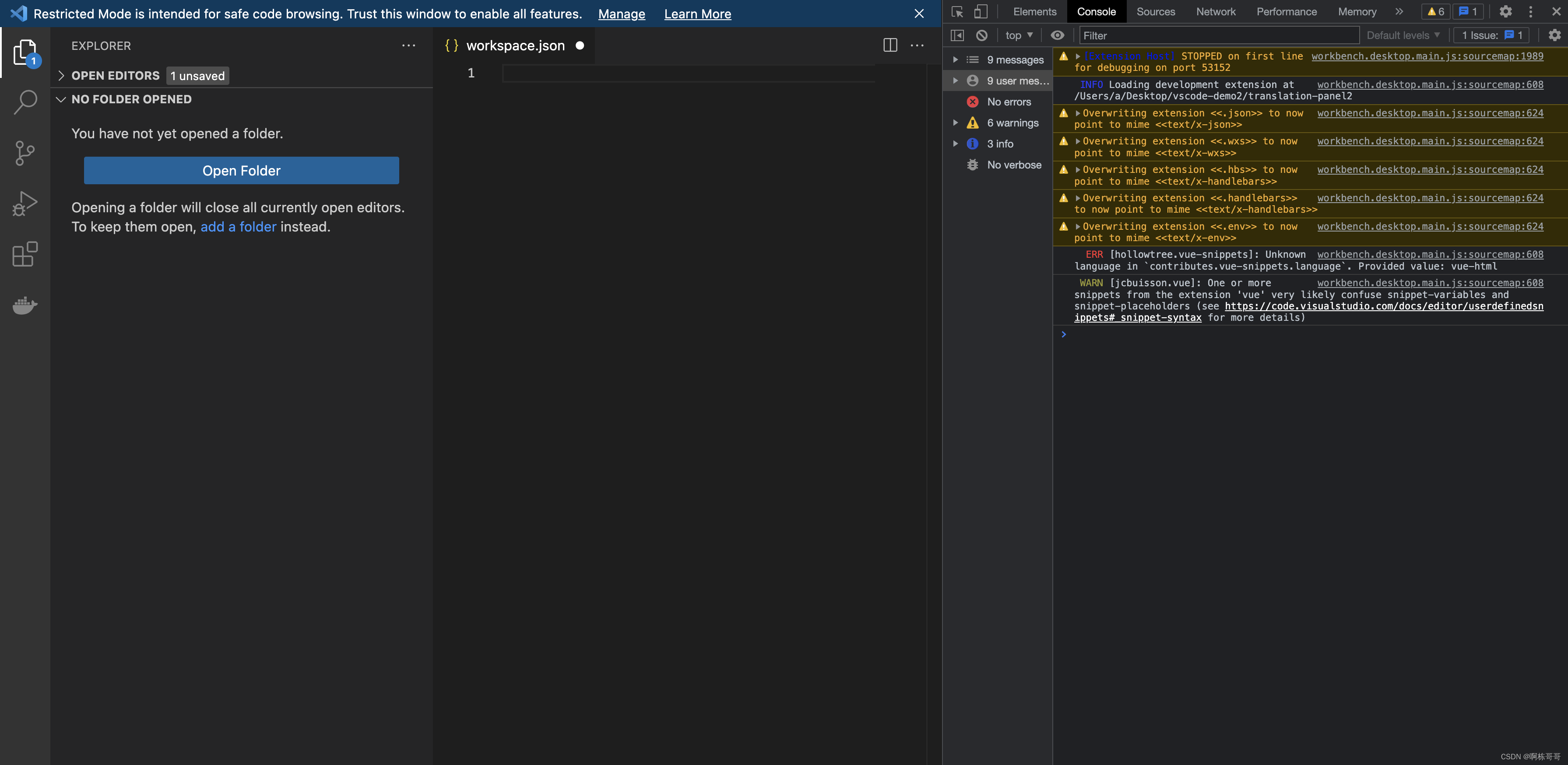Expand the .hbs overwriting extension warning
The height and width of the screenshot is (765, 1568).
pyautogui.click(x=1077, y=170)
